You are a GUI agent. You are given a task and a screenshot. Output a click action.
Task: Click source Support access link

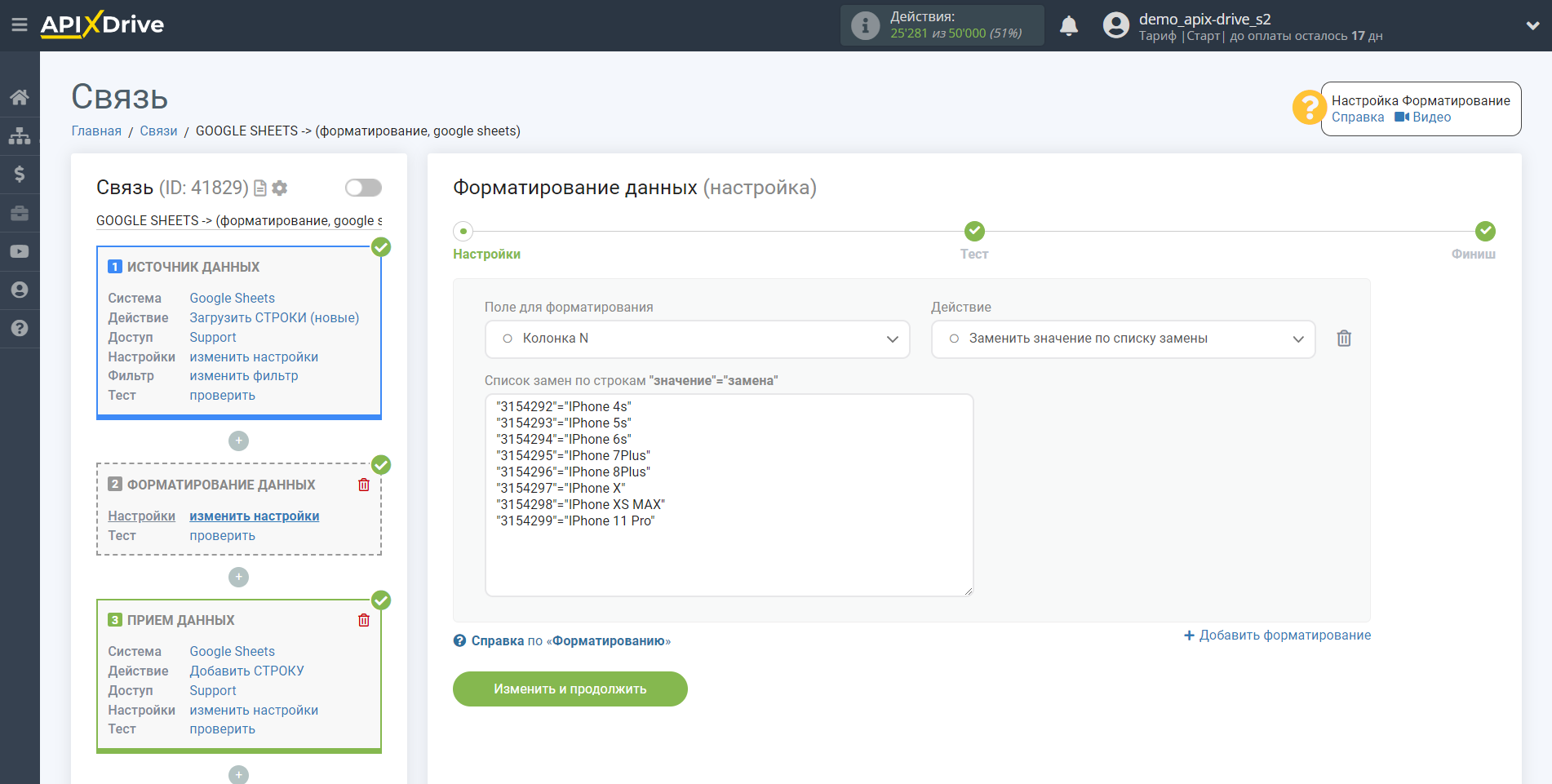[x=213, y=338]
